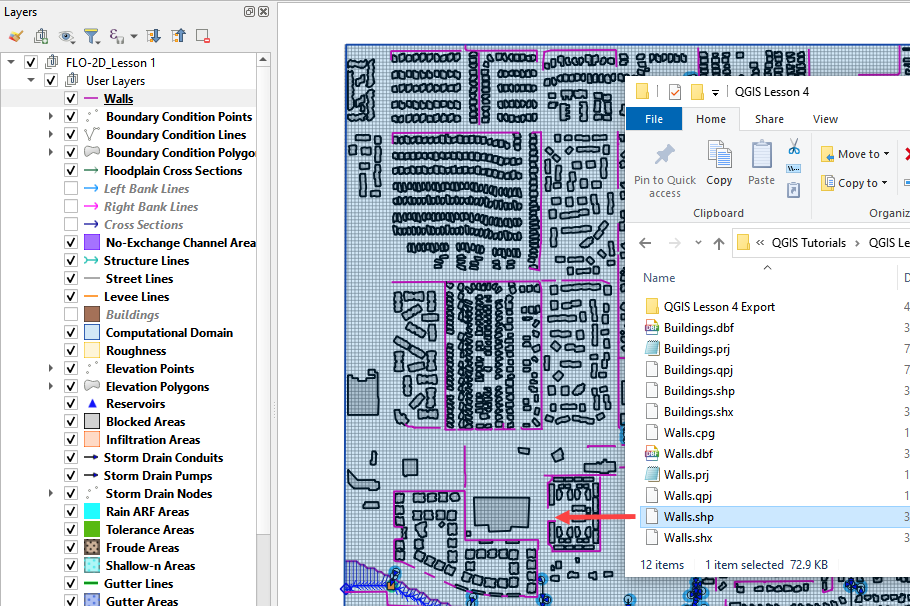The width and height of the screenshot is (910, 606).
Task: Click the Copy button in Clipboard group
Action: tap(719, 163)
